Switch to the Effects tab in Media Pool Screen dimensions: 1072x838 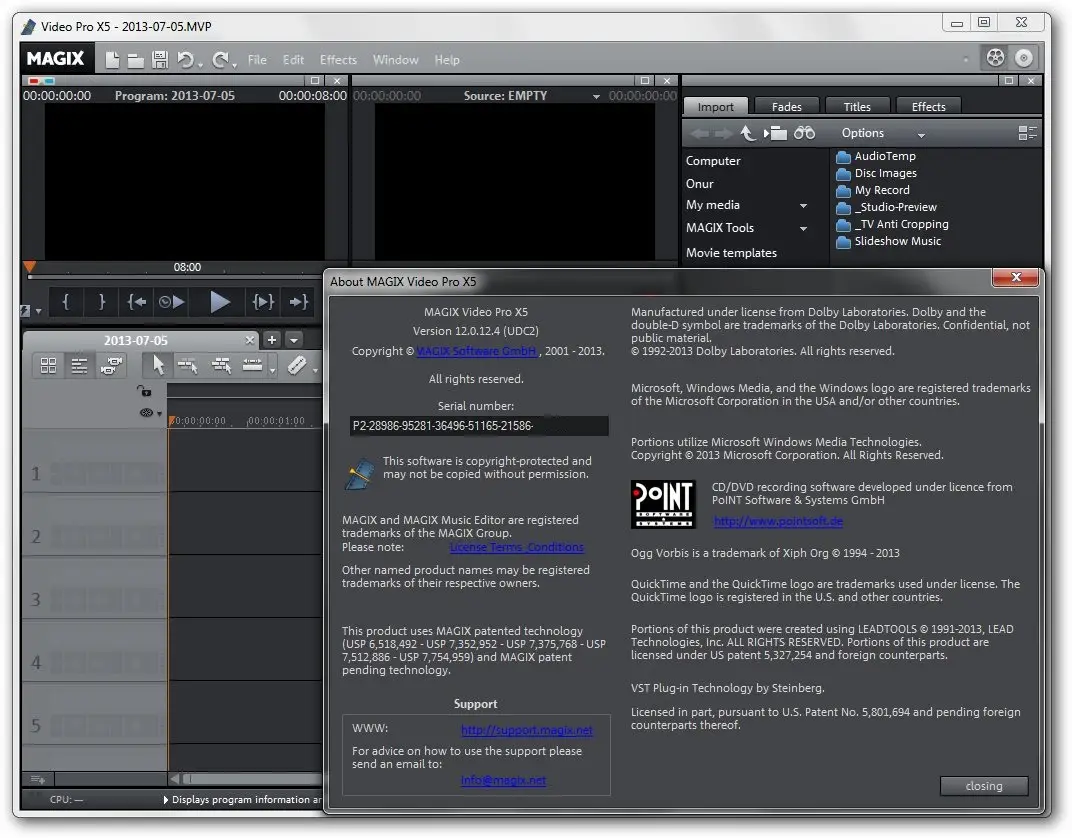coord(928,107)
